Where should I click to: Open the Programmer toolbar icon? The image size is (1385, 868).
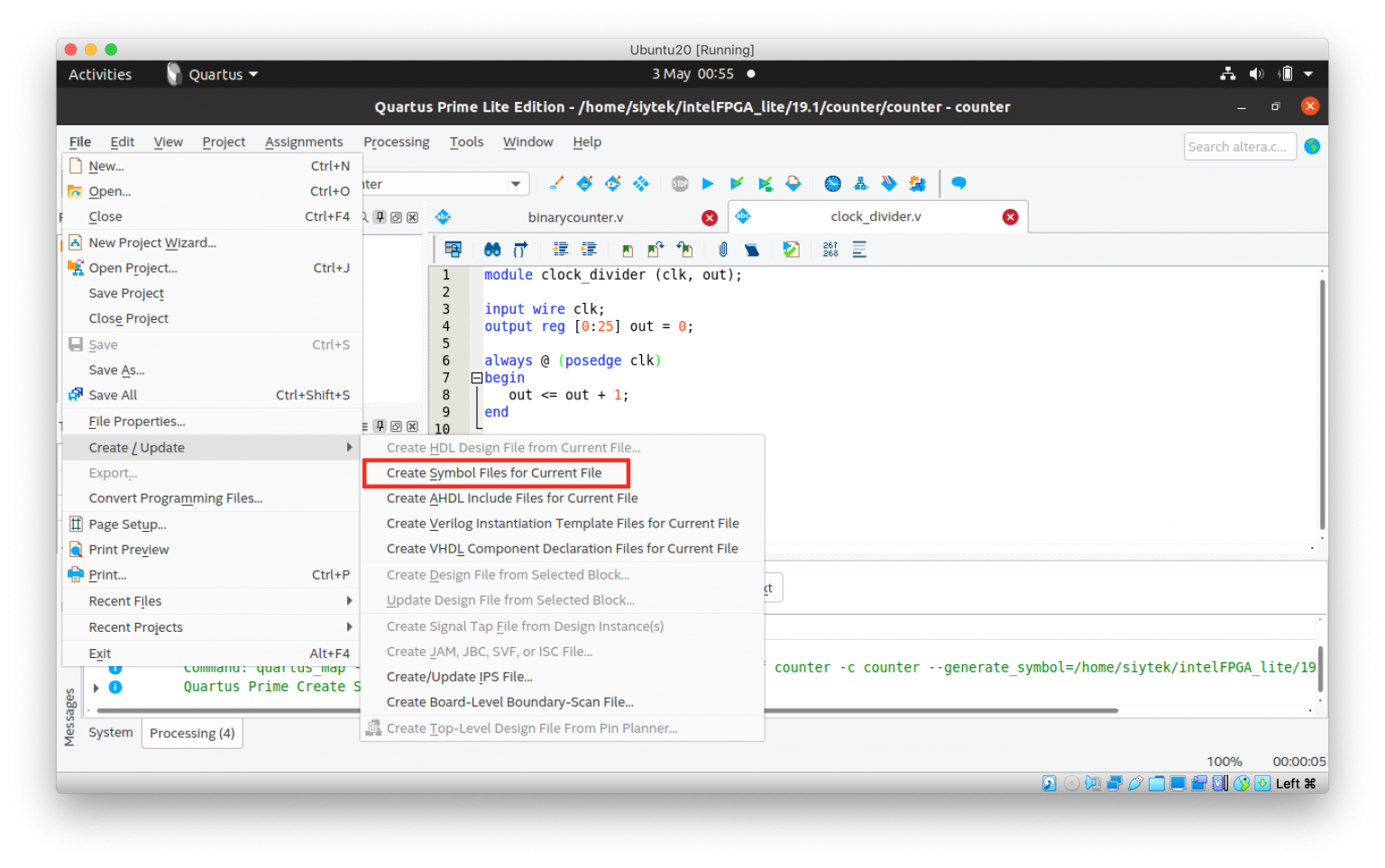[918, 183]
